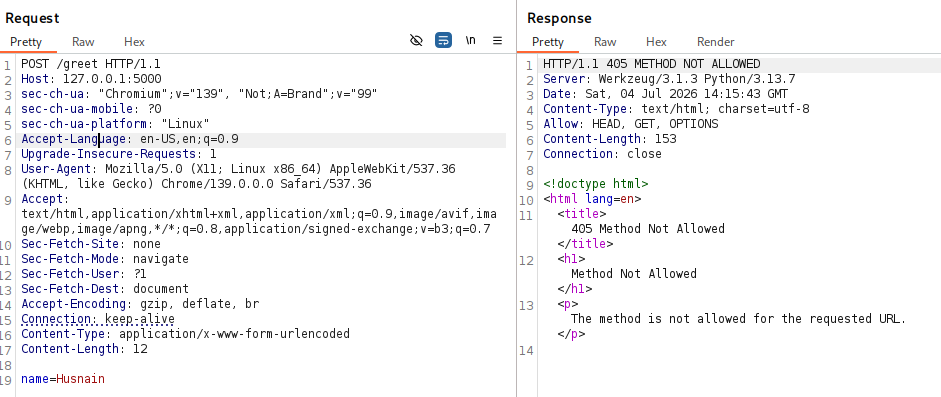Click the '405 Method Not Allowed' title text
Viewport: 941px width, 397px height.
tap(648, 229)
